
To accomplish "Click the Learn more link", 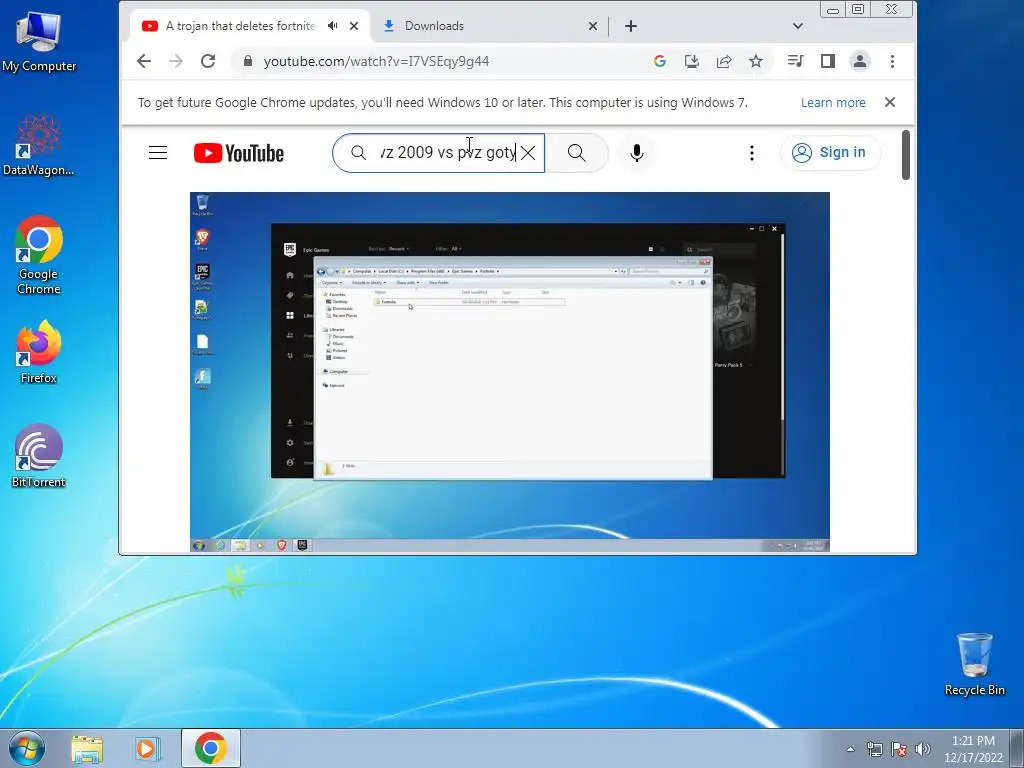I will click(x=833, y=103).
